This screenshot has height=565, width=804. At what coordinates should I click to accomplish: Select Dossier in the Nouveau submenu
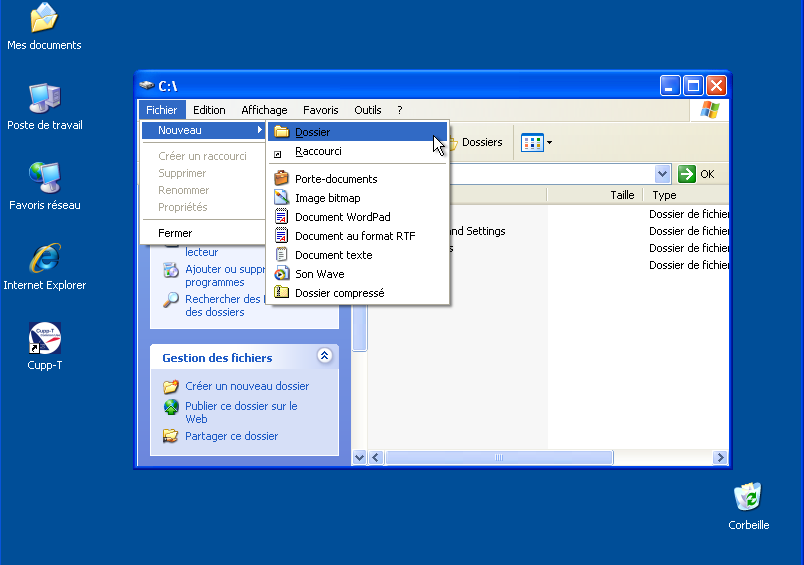[312, 132]
